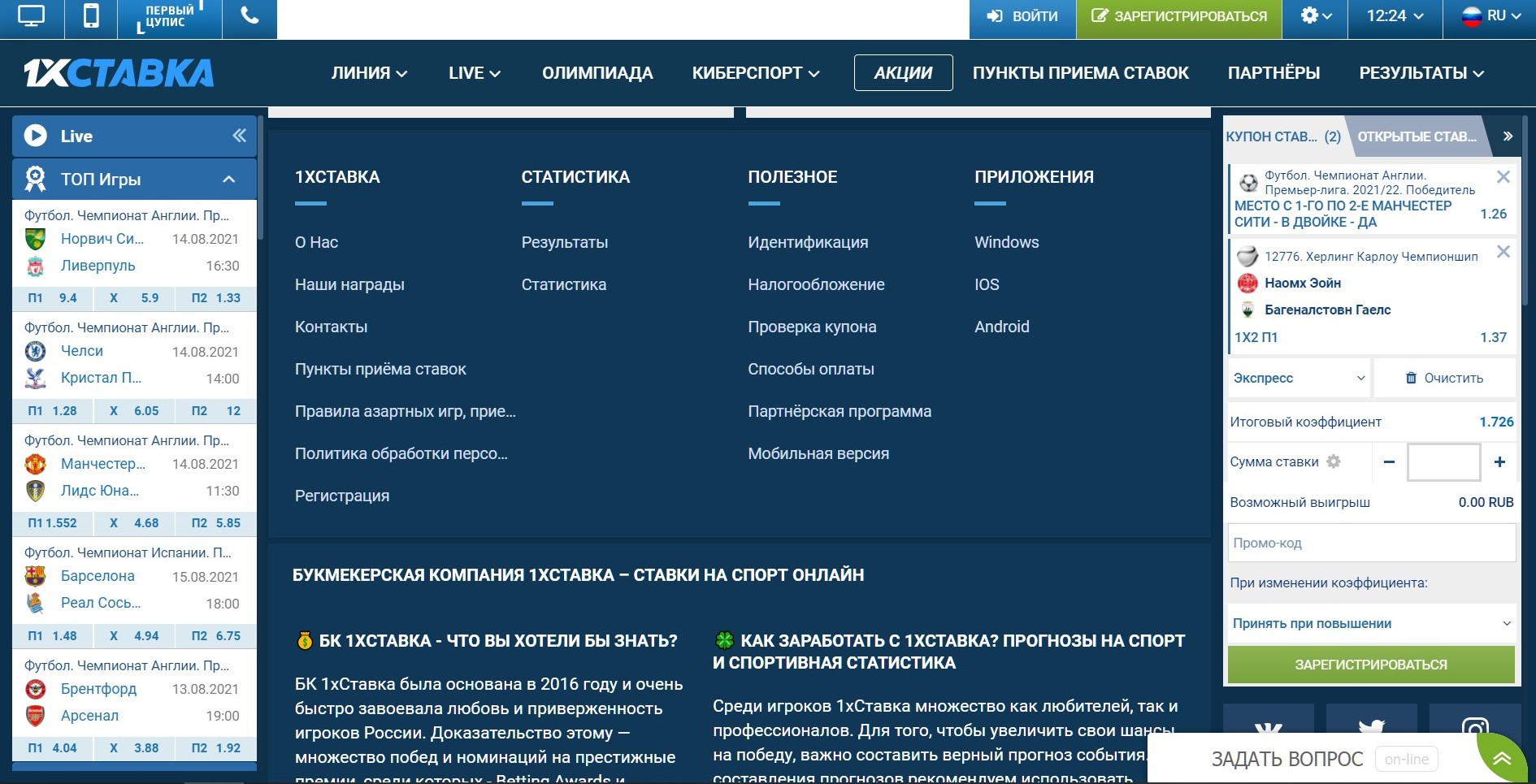This screenshot has height=784, width=1536.
Task: Switch to the desktop version icon
Action: pyautogui.click(x=31, y=16)
